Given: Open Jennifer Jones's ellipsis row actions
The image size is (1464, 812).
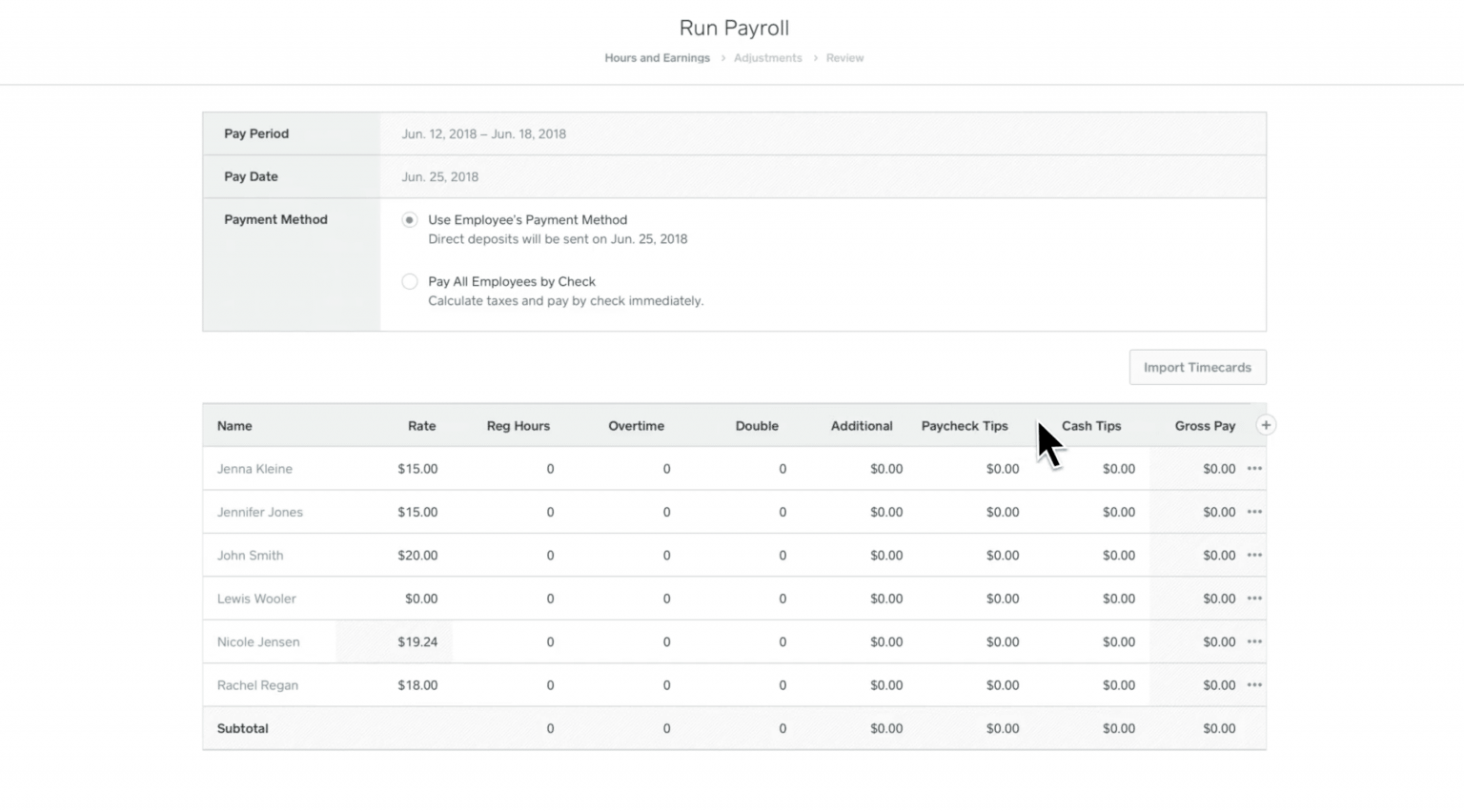Looking at the screenshot, I should [x=1254, y=512].
